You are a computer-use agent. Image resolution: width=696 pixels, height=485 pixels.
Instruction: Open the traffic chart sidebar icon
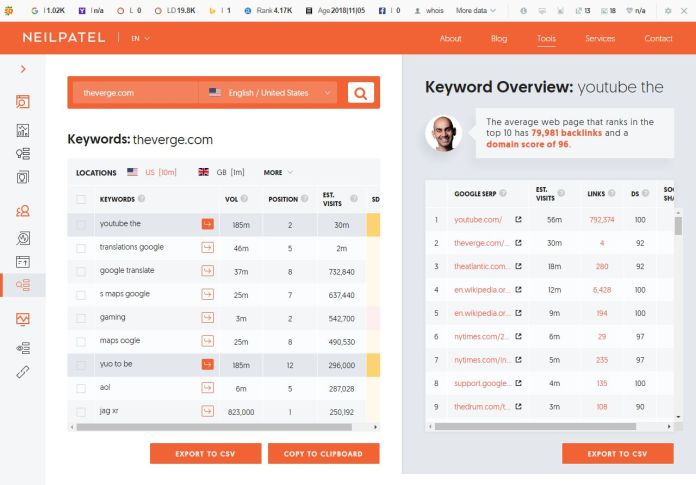[x=23, y=319]
